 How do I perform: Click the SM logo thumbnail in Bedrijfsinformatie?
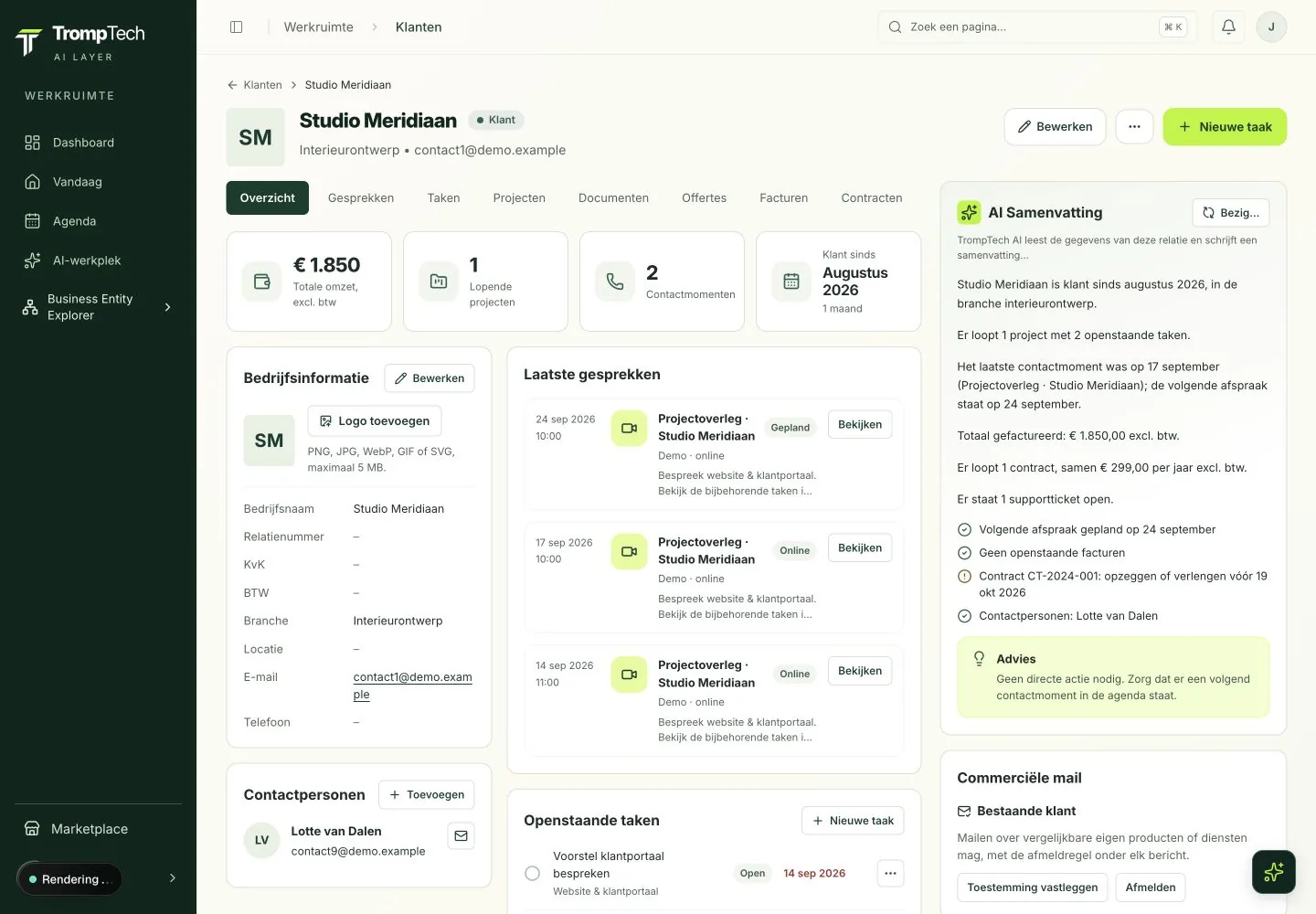tap(269, 441)
